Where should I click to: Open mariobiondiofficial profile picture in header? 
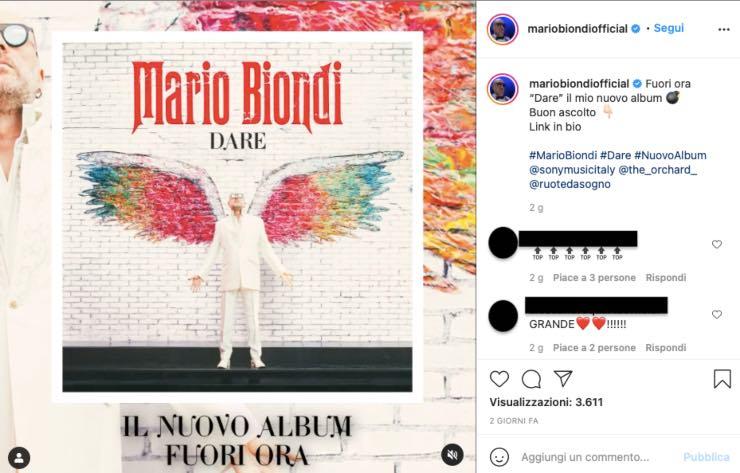502,29
